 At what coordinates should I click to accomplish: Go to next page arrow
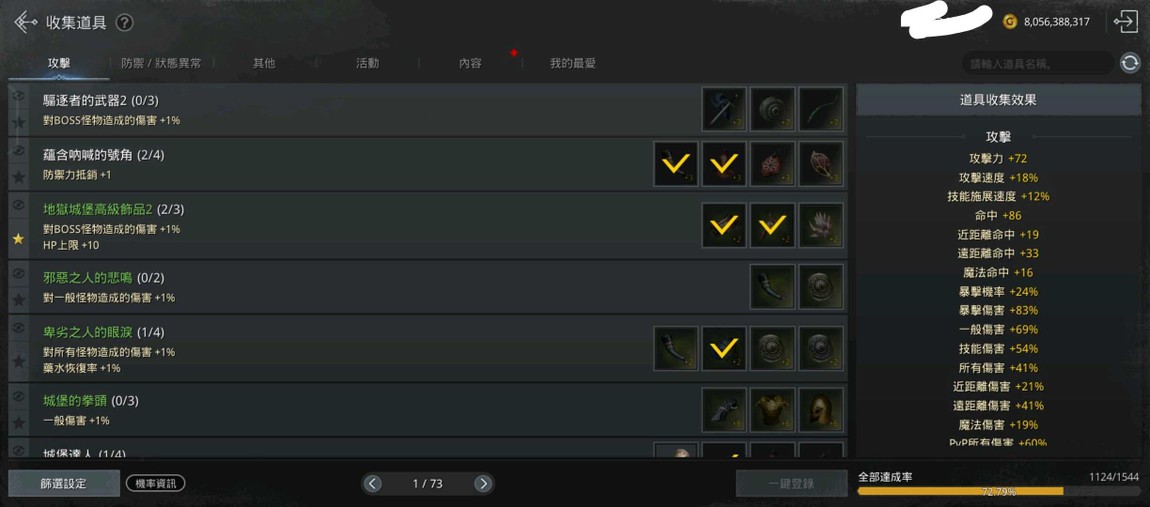tap(482, 484)
